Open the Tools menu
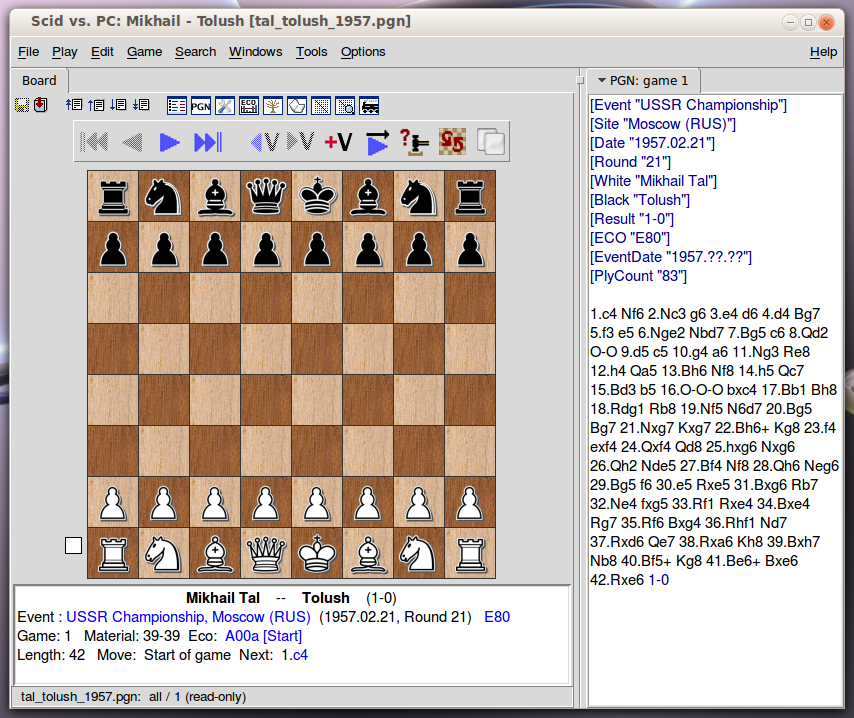854x718 pixels. point(312,52)
